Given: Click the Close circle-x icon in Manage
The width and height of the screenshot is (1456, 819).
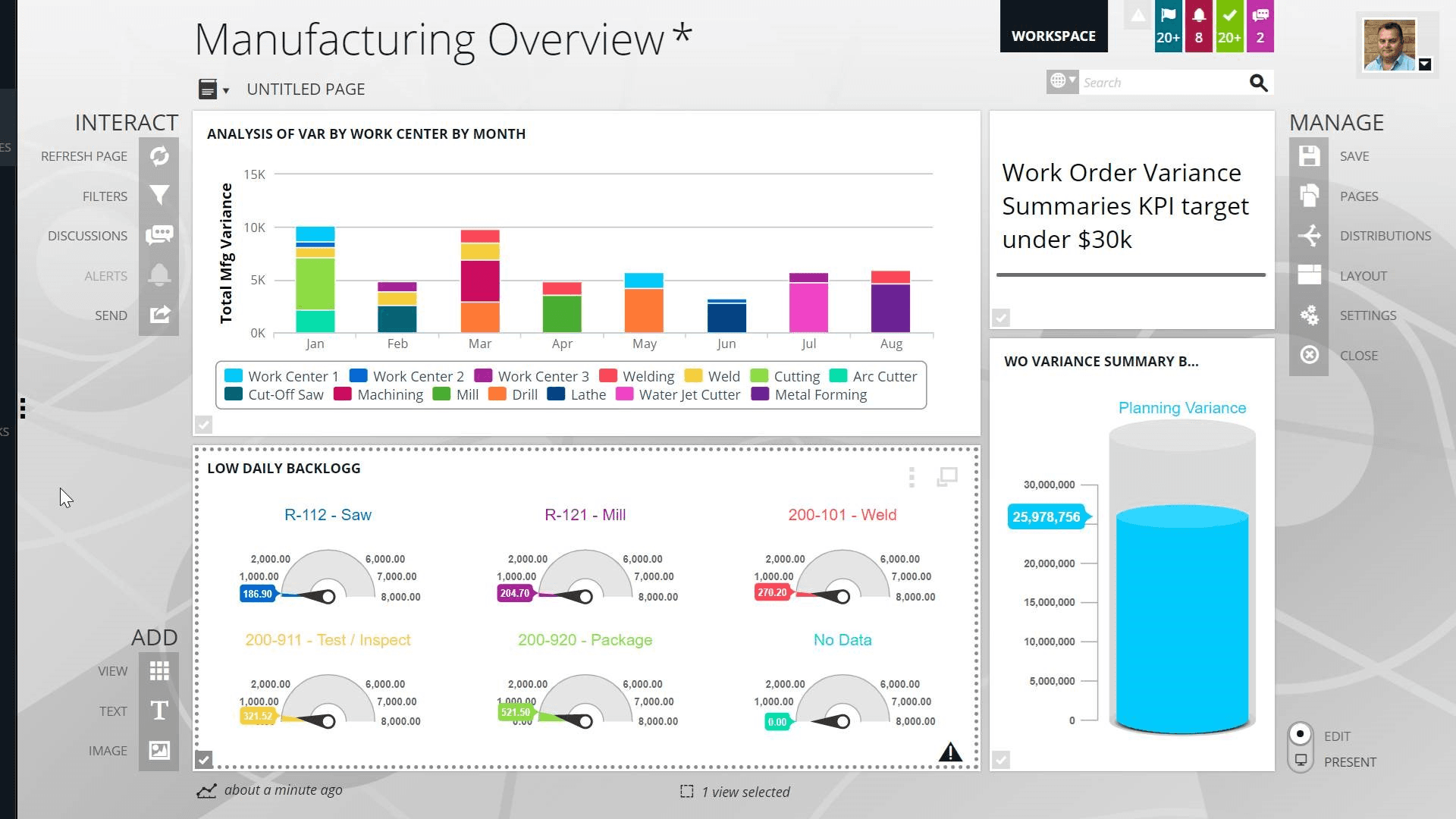Looking at the screenshot, I should click(x=1309, y=355).
